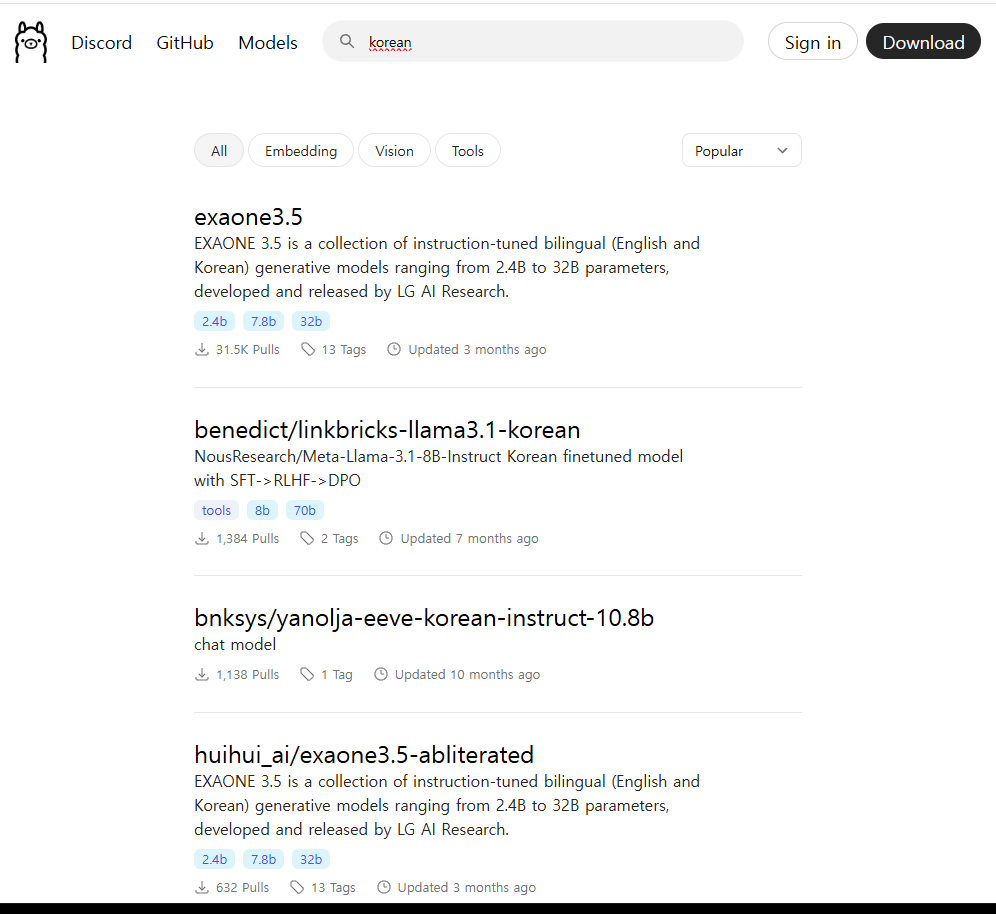Open bnksys/yanolja-eeve-korean-instruct-10.8b model
This screenshot has width=996, height=914.
424,618
